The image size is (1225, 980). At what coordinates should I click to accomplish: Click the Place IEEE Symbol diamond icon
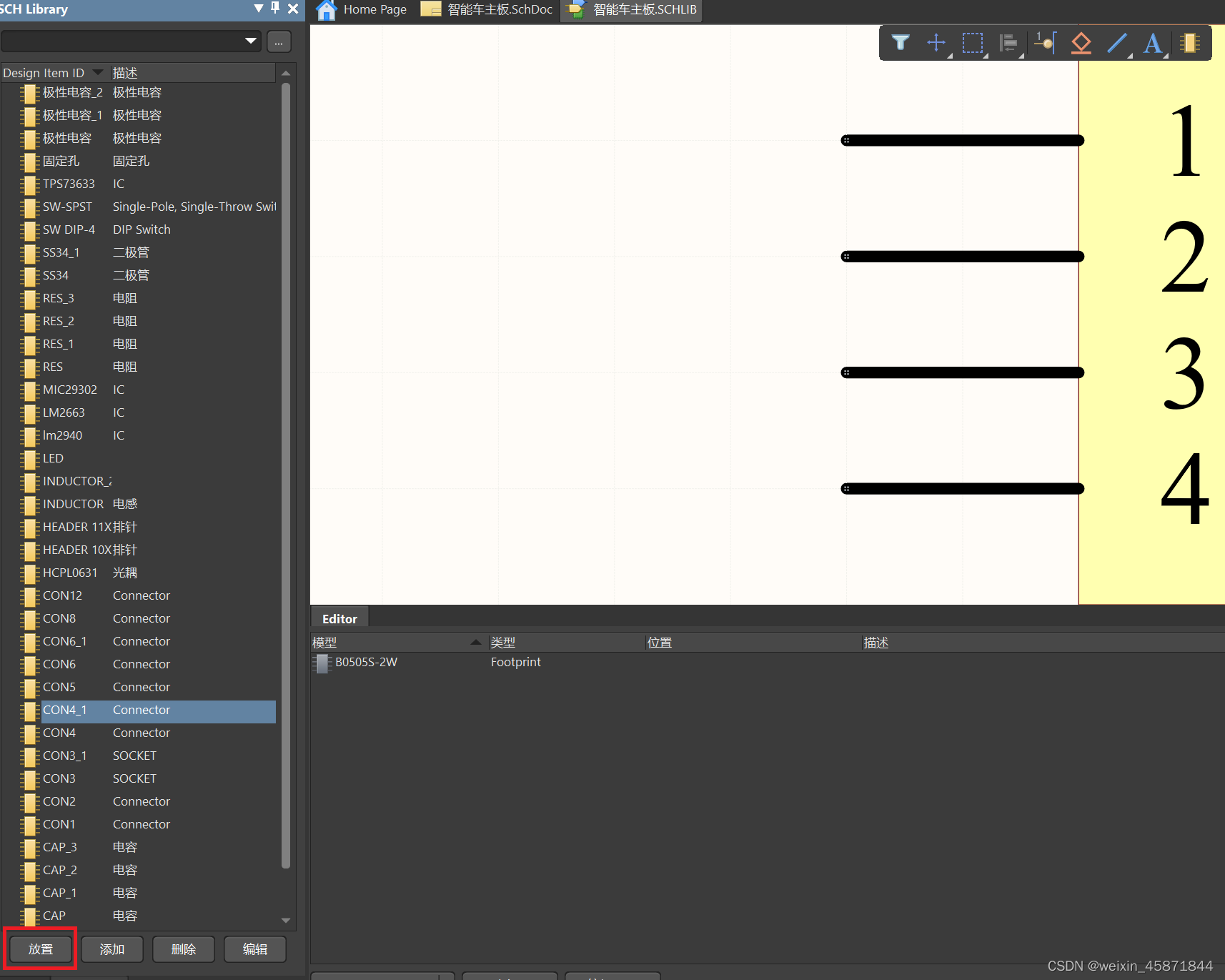1081,43
